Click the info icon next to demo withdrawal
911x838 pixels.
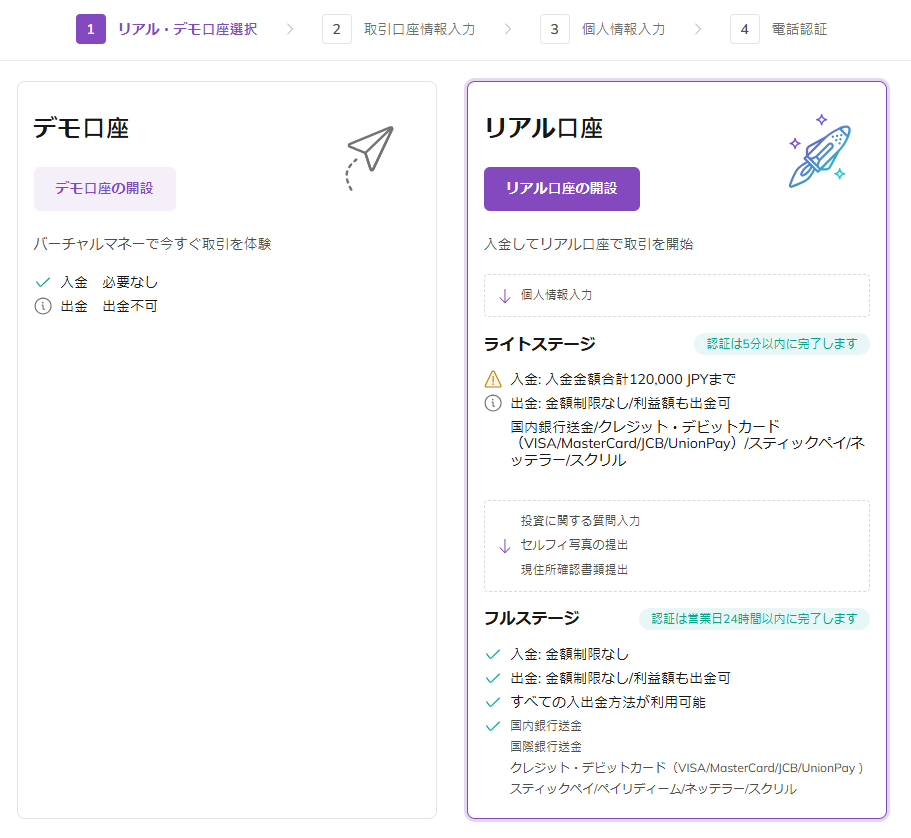(x=42, y=306)
